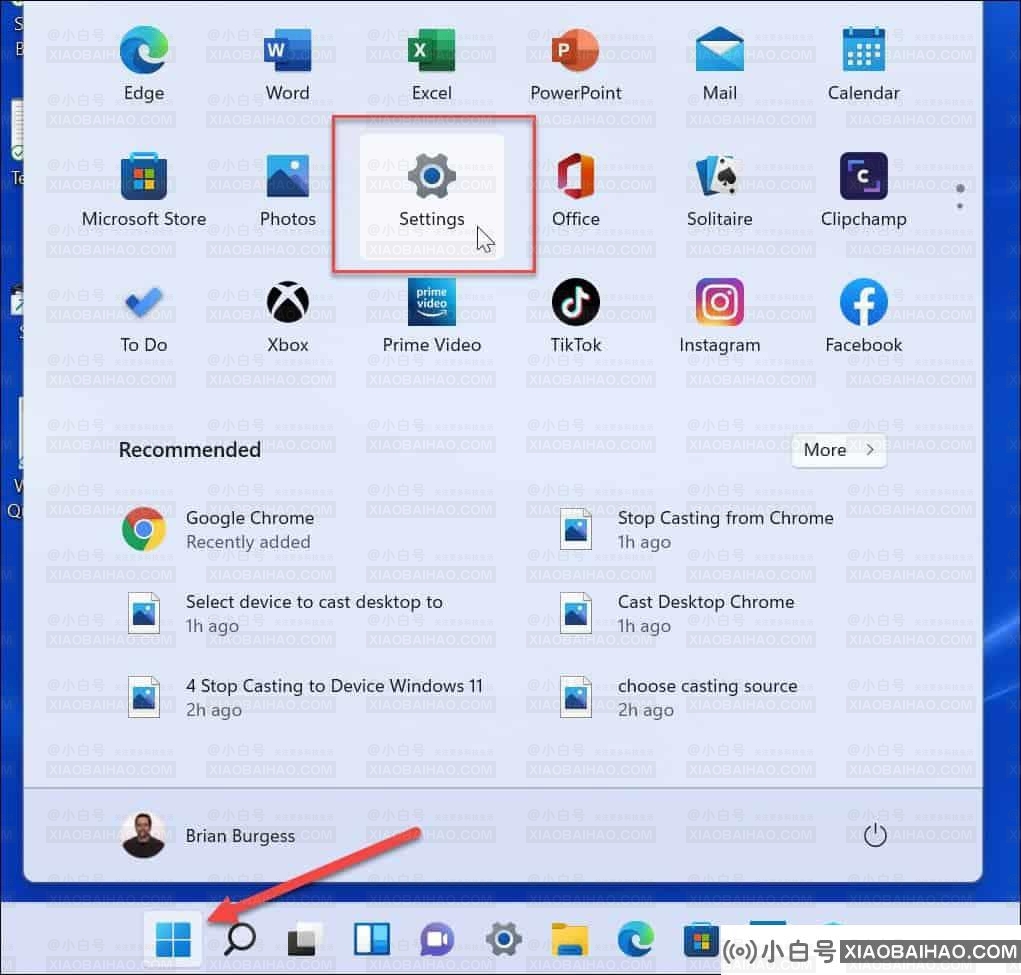Open Widgets from the taskbar
The height and width of the screenshot is (975, 1021).
[x=372, y=940]
